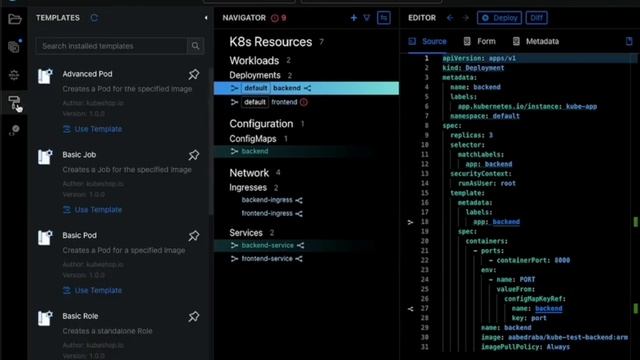Open the validation icon at bottom of sidebar
640x360 pixels.
point(14,130)
